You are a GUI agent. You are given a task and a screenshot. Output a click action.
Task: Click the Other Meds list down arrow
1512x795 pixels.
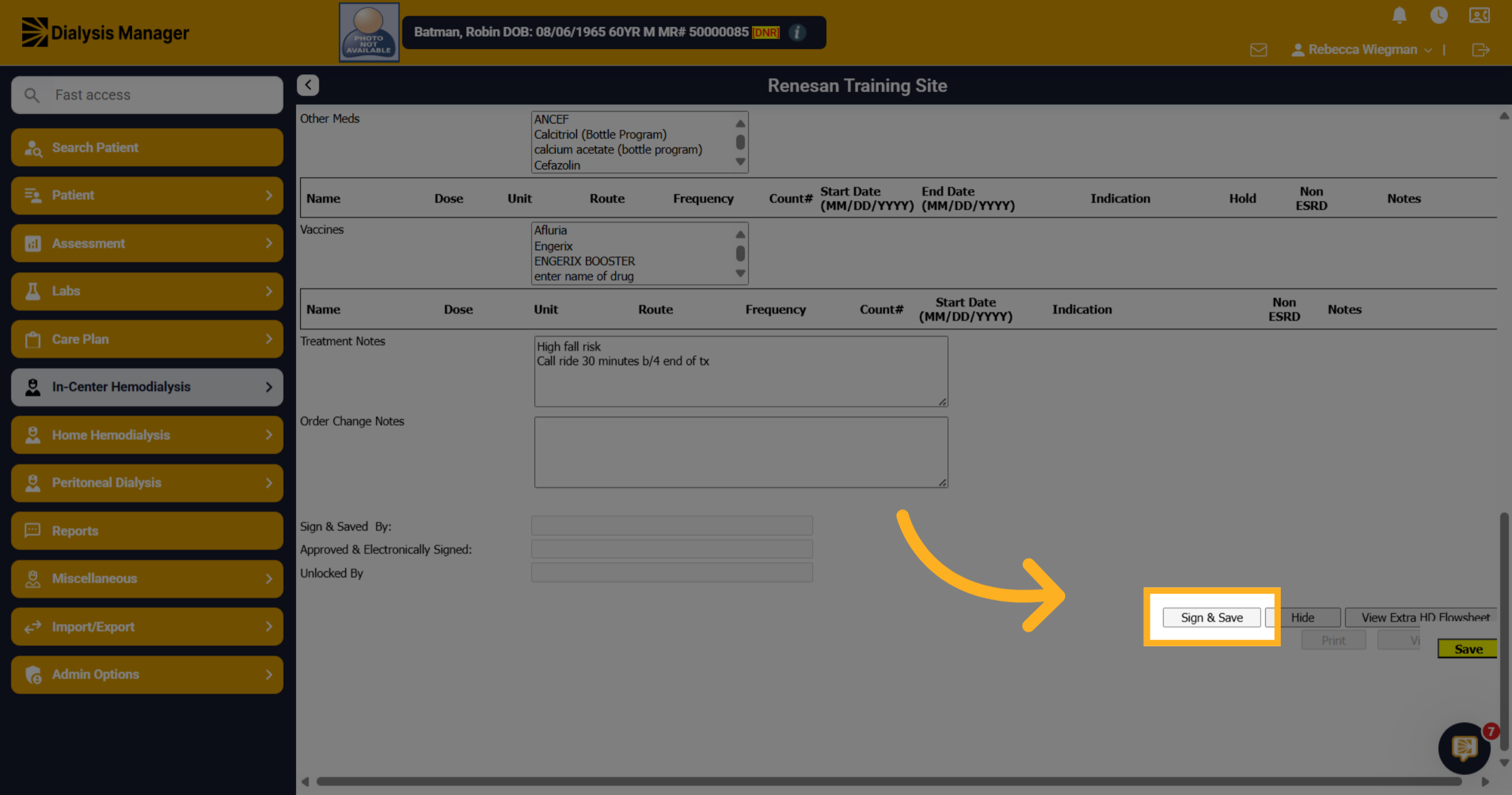click(740, 162)
